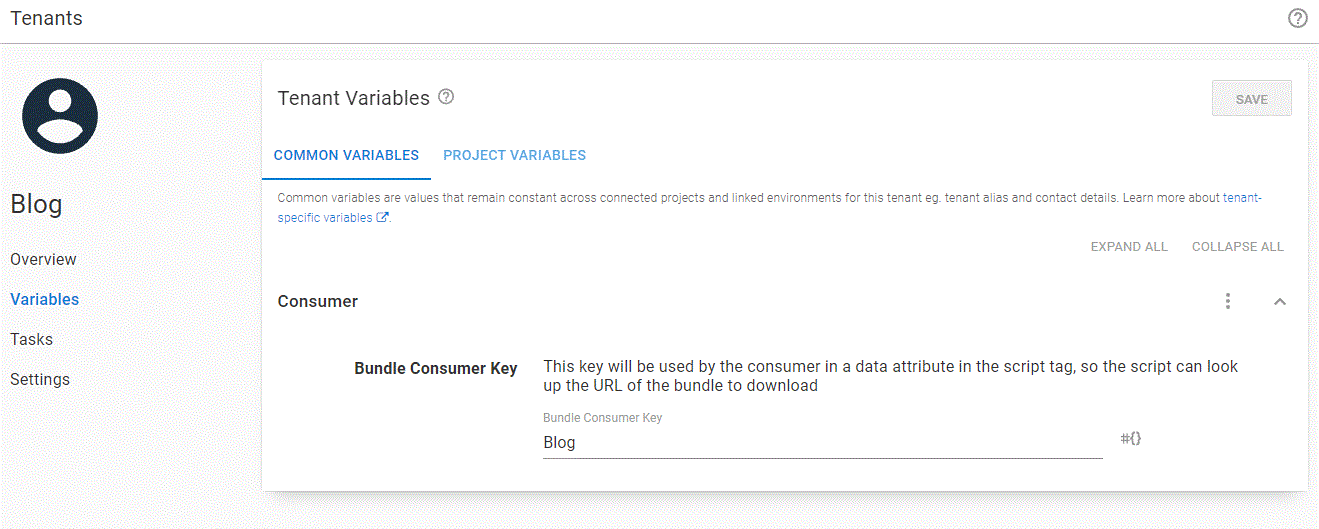Click the Blog tenant avatar logo
1319x529 pixels.
[x=60, y=116]
